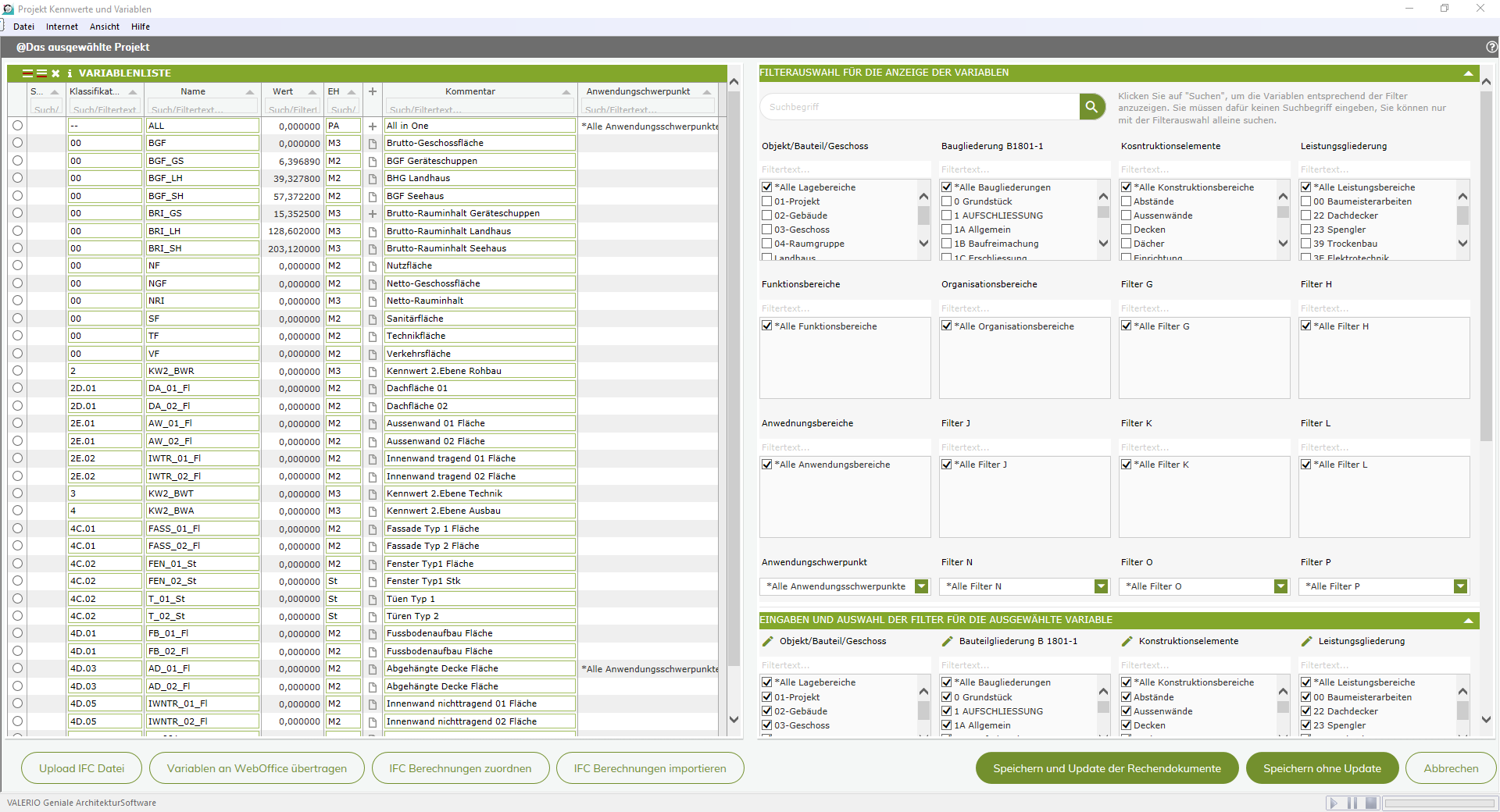Viewport: 1500px width, 812px height.
Task: Check the Decken checkbox under Konstruktionselemente filter
Action: (x=1126, y=230)
